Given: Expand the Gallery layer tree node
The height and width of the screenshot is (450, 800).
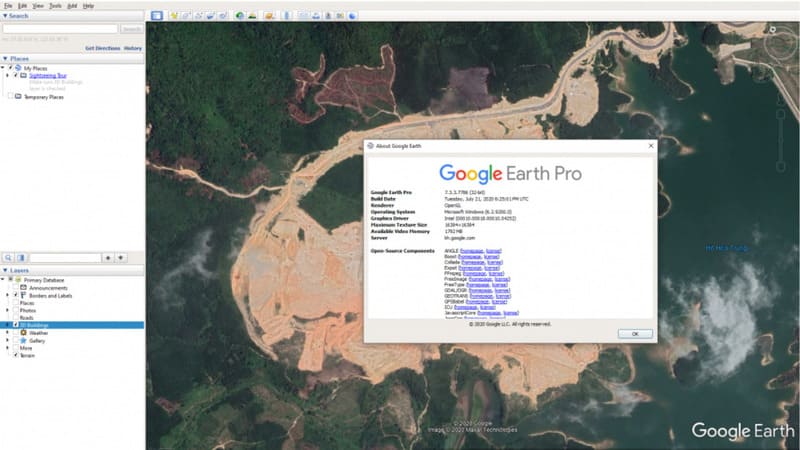Looking at the screenshot, I should tap(9, 340).
